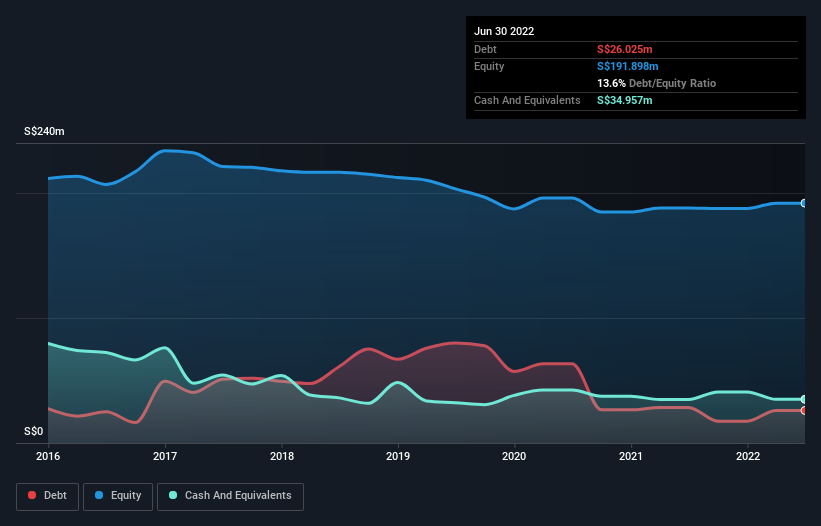Click the 13.6% Debt/Equity Ratio text
This screenshot has width=821, height=526.
click(x=657, y=83)
